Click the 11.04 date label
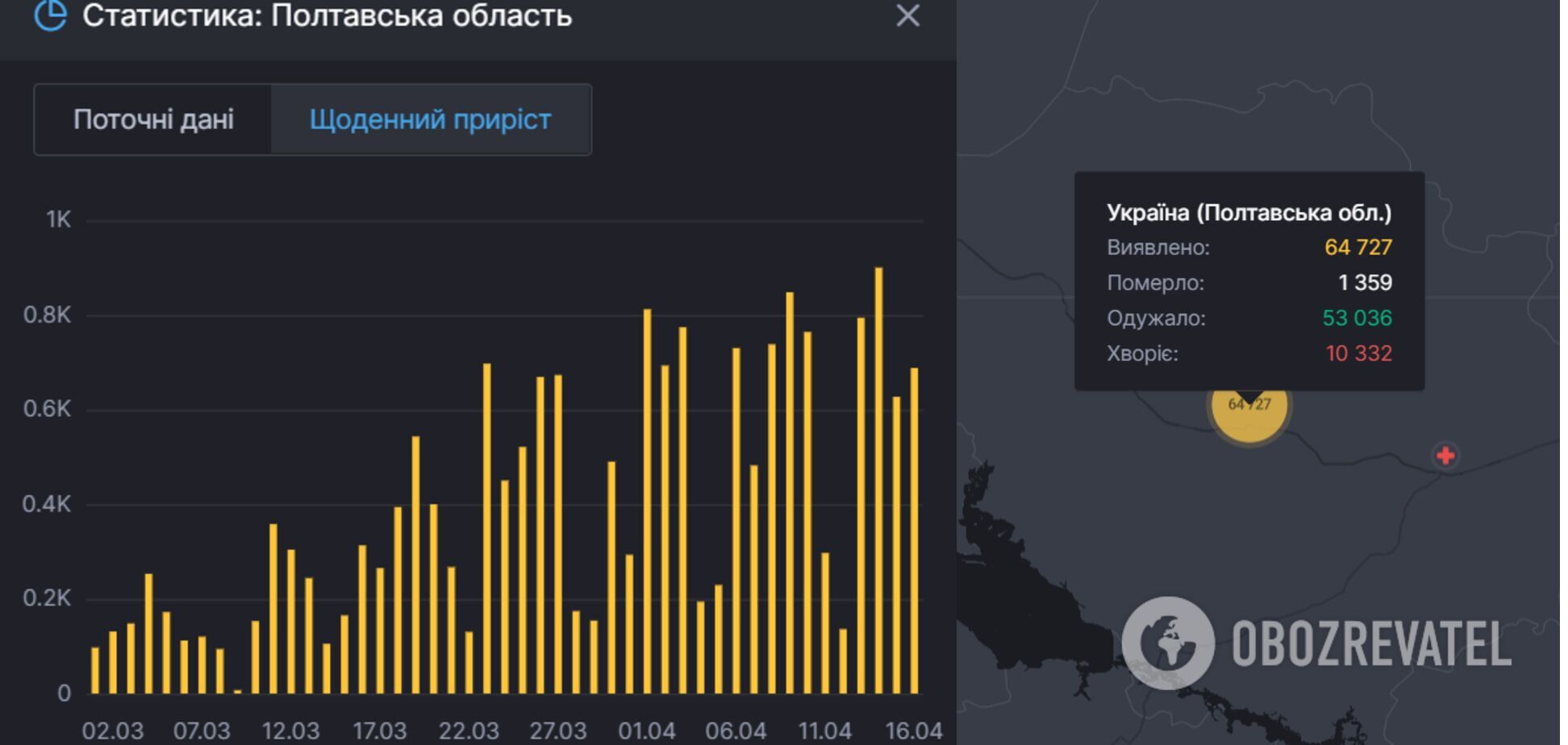This screenshot has width=1568, height=745. (x=825, y=731)
